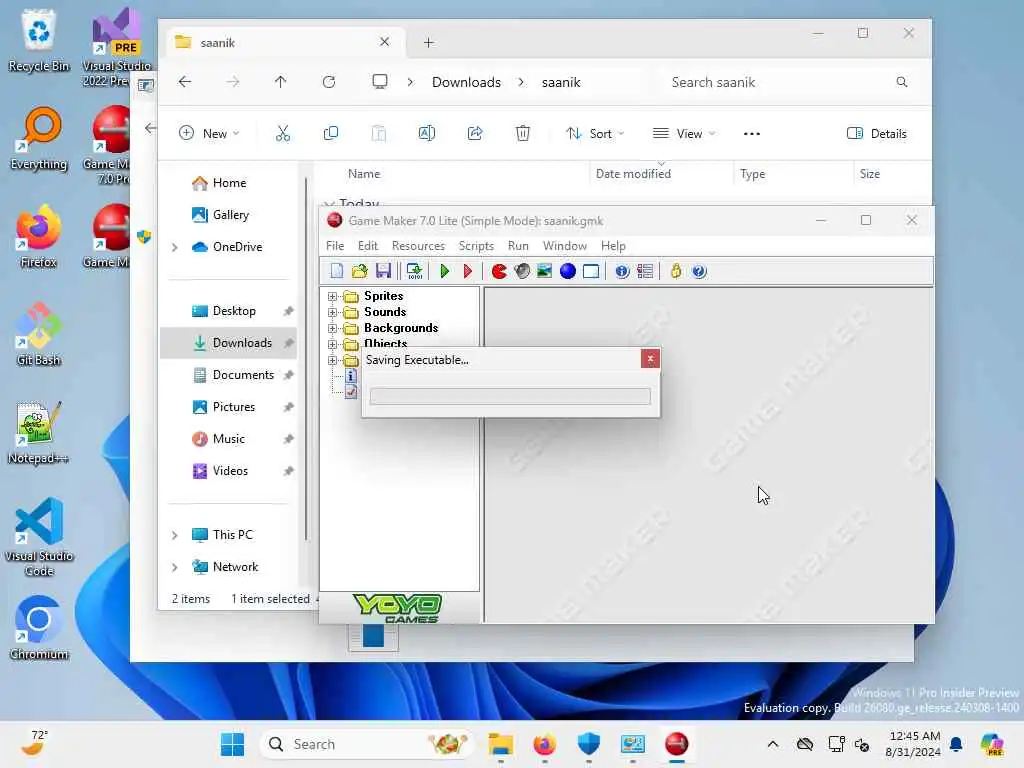The image size is (1024, 768).
Task: Click the Saving Executable progress bar
Action: click(510, 396)
